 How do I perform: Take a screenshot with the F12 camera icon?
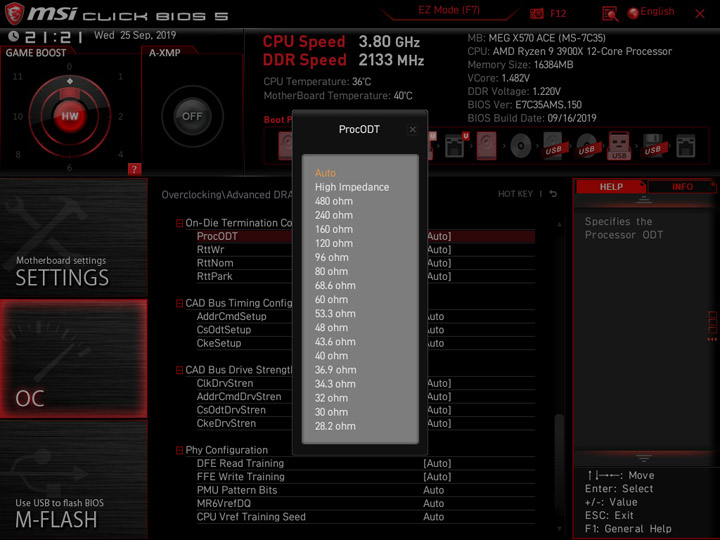point(537,13)
